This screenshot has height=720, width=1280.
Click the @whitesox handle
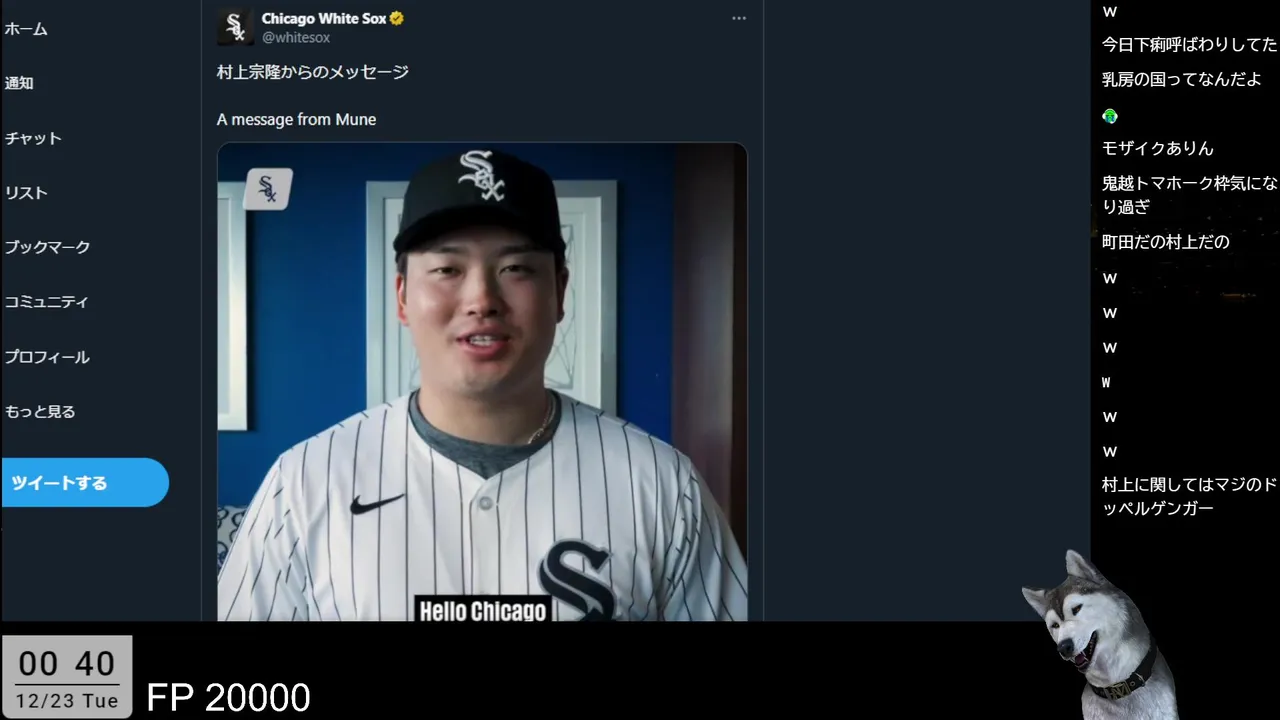tap(296, 37)
